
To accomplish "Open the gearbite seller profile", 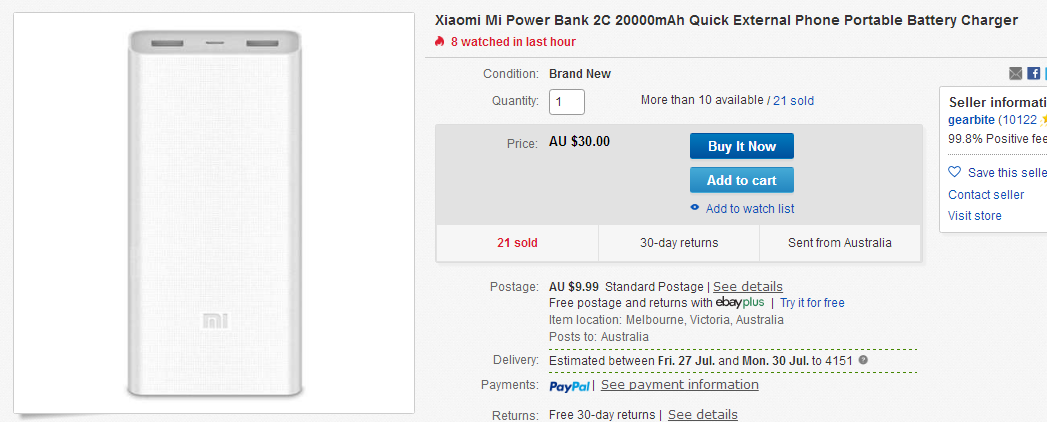I will tap(971, 120).
